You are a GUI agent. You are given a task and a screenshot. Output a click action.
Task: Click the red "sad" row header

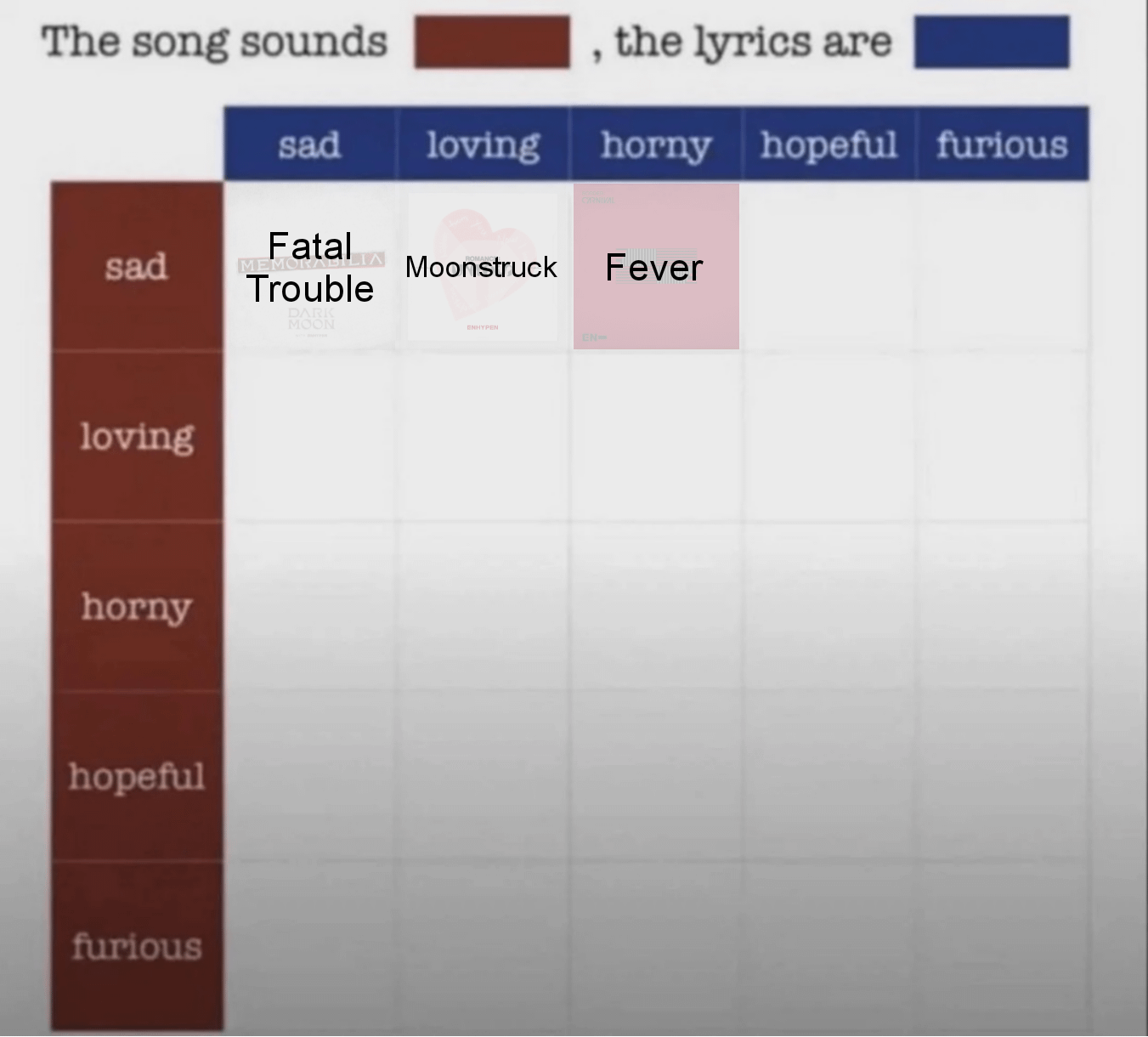point(137,266)
